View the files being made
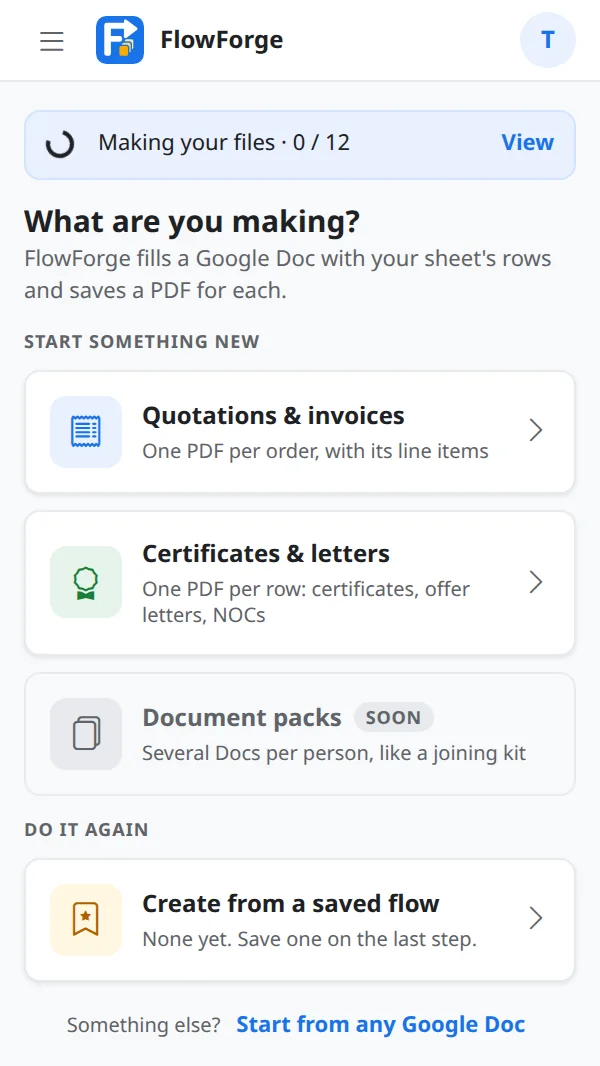 pos(528,143)
